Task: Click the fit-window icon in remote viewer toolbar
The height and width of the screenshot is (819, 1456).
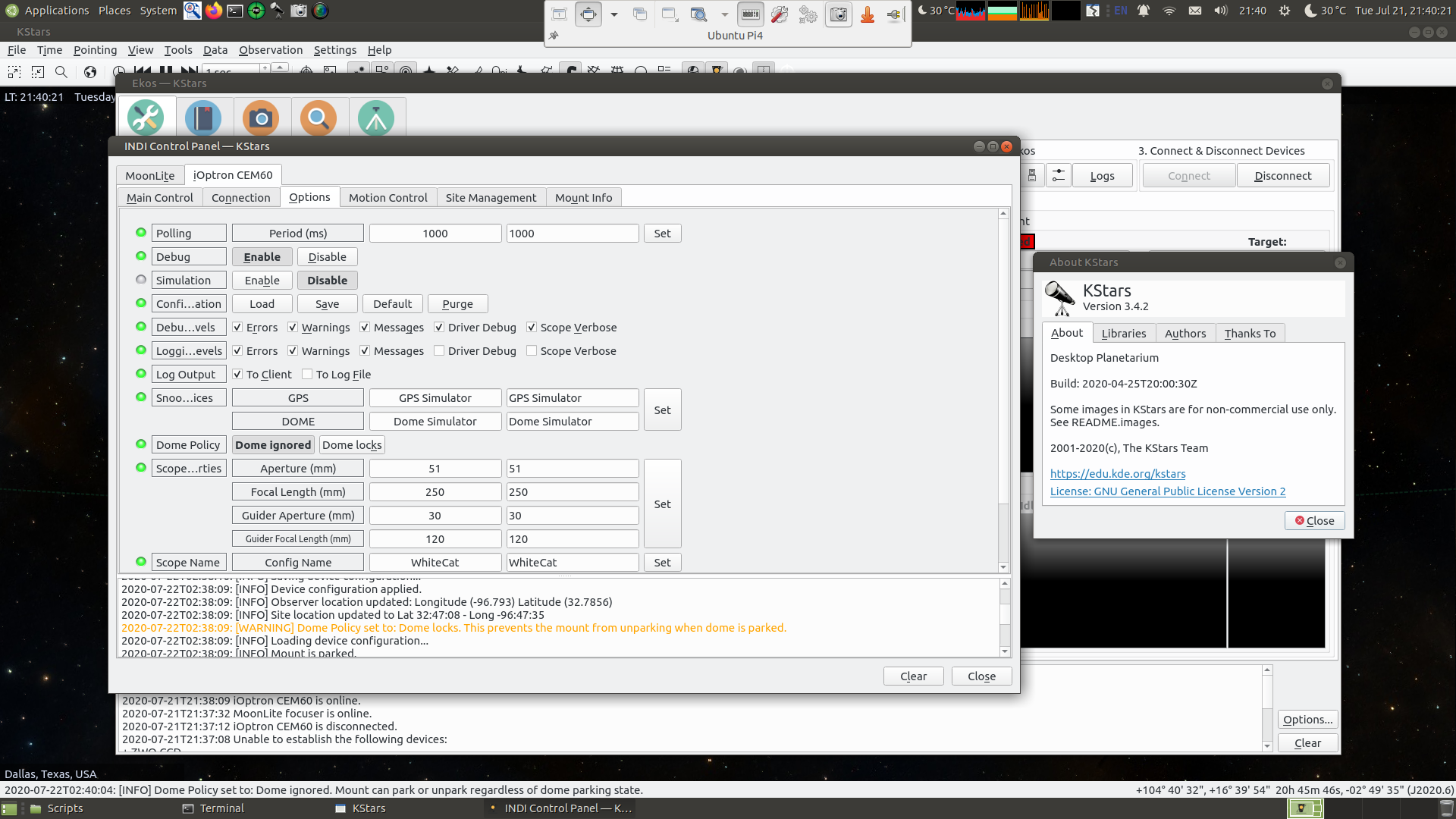Action: [x=588, y=14]
